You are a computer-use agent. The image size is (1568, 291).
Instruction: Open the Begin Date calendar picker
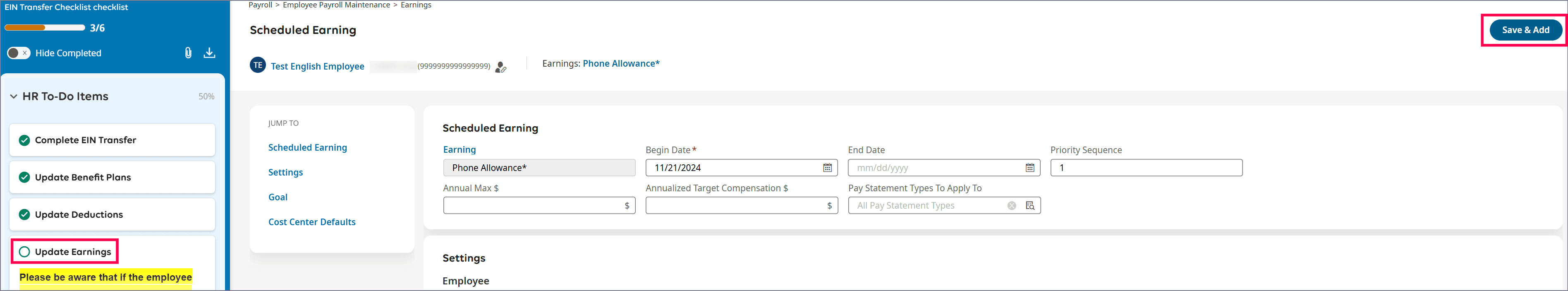tap(827, 168)
